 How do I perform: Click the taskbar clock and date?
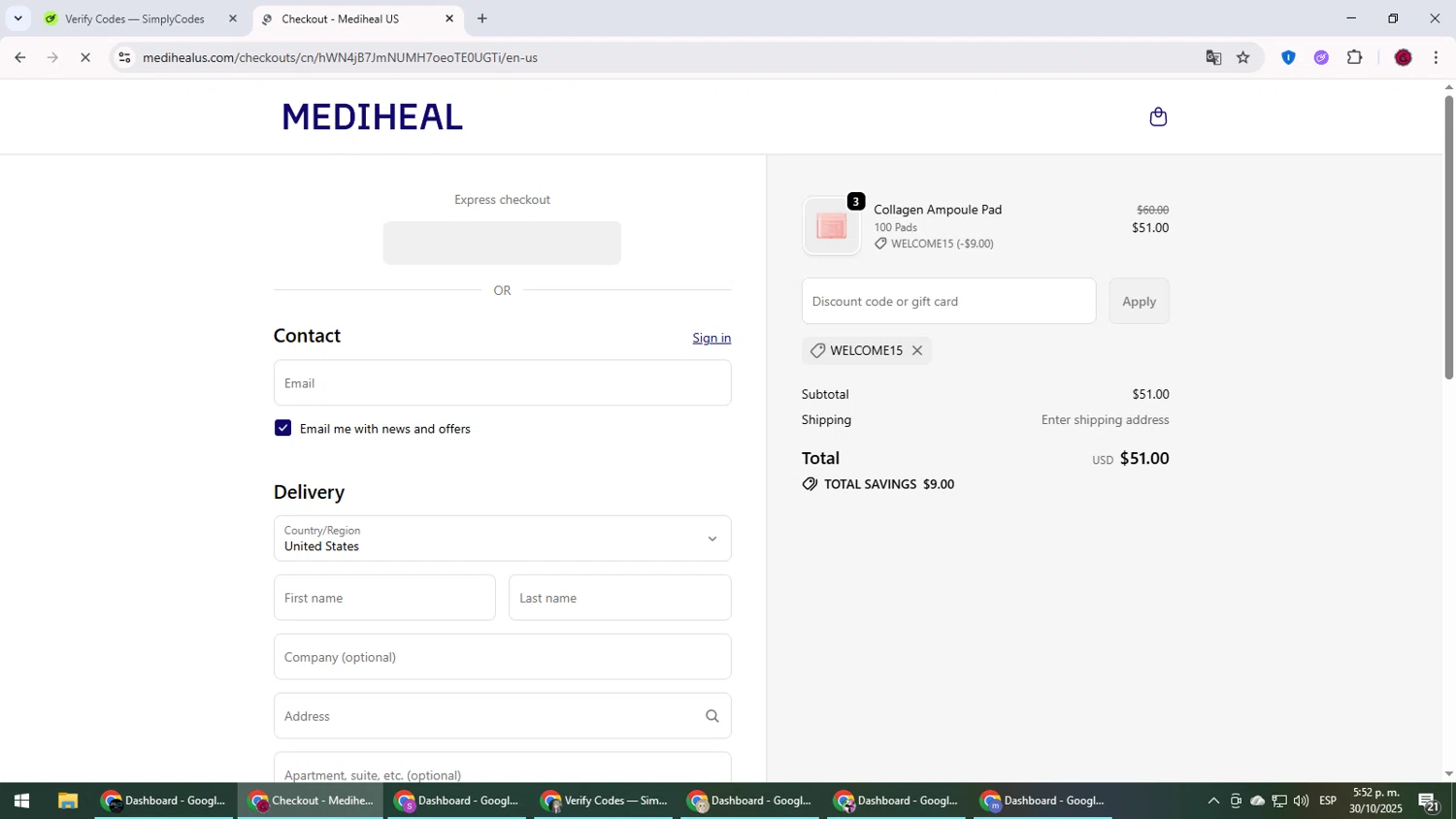(x=1375, y=801)
